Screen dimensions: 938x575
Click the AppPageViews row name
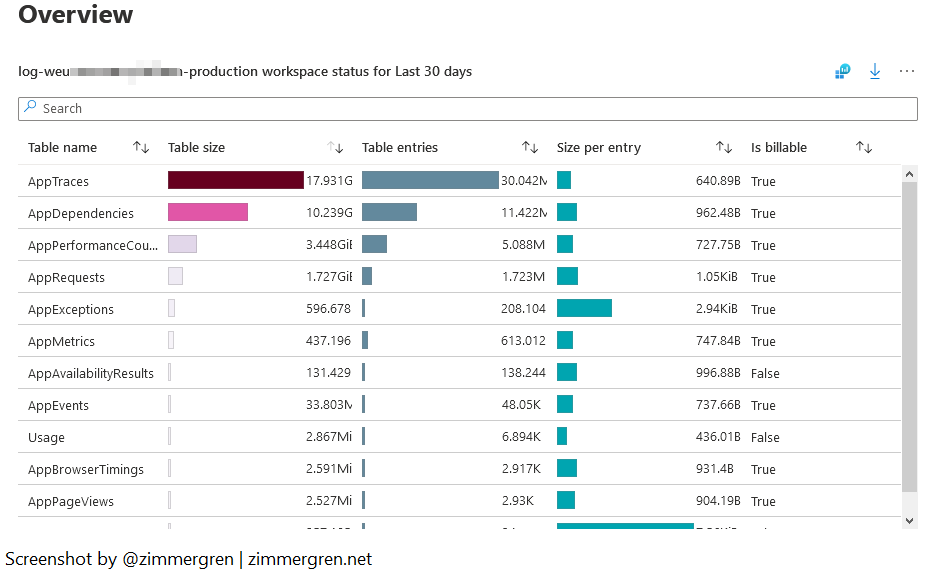(70, 502)
